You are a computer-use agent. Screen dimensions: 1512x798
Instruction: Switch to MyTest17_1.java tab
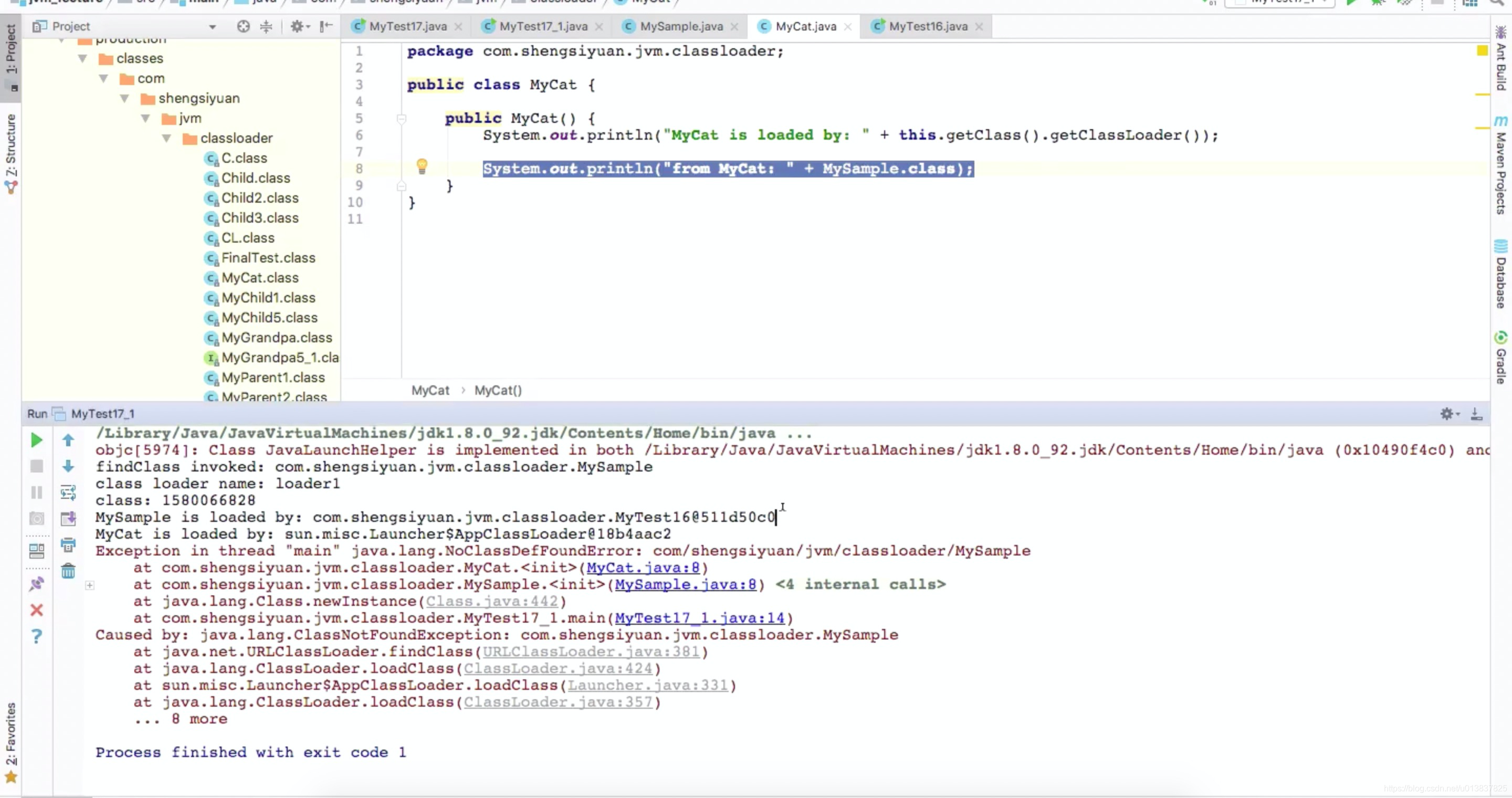click(543, 26)
